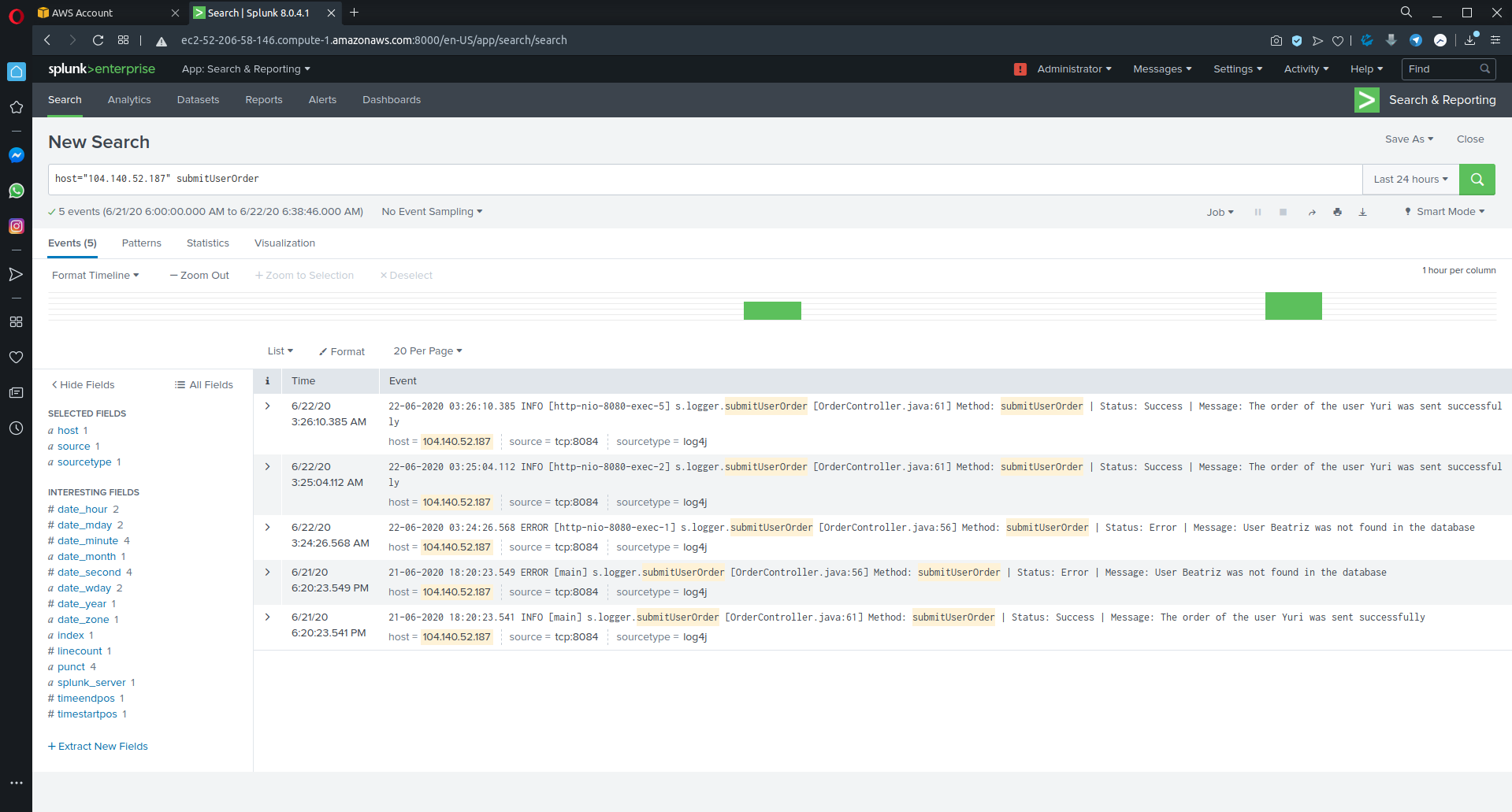Screen dimensions: 1512x812
Task: Open Instagram in Opera sidebar
Action: pyautogui.click(x=16, y=226)
